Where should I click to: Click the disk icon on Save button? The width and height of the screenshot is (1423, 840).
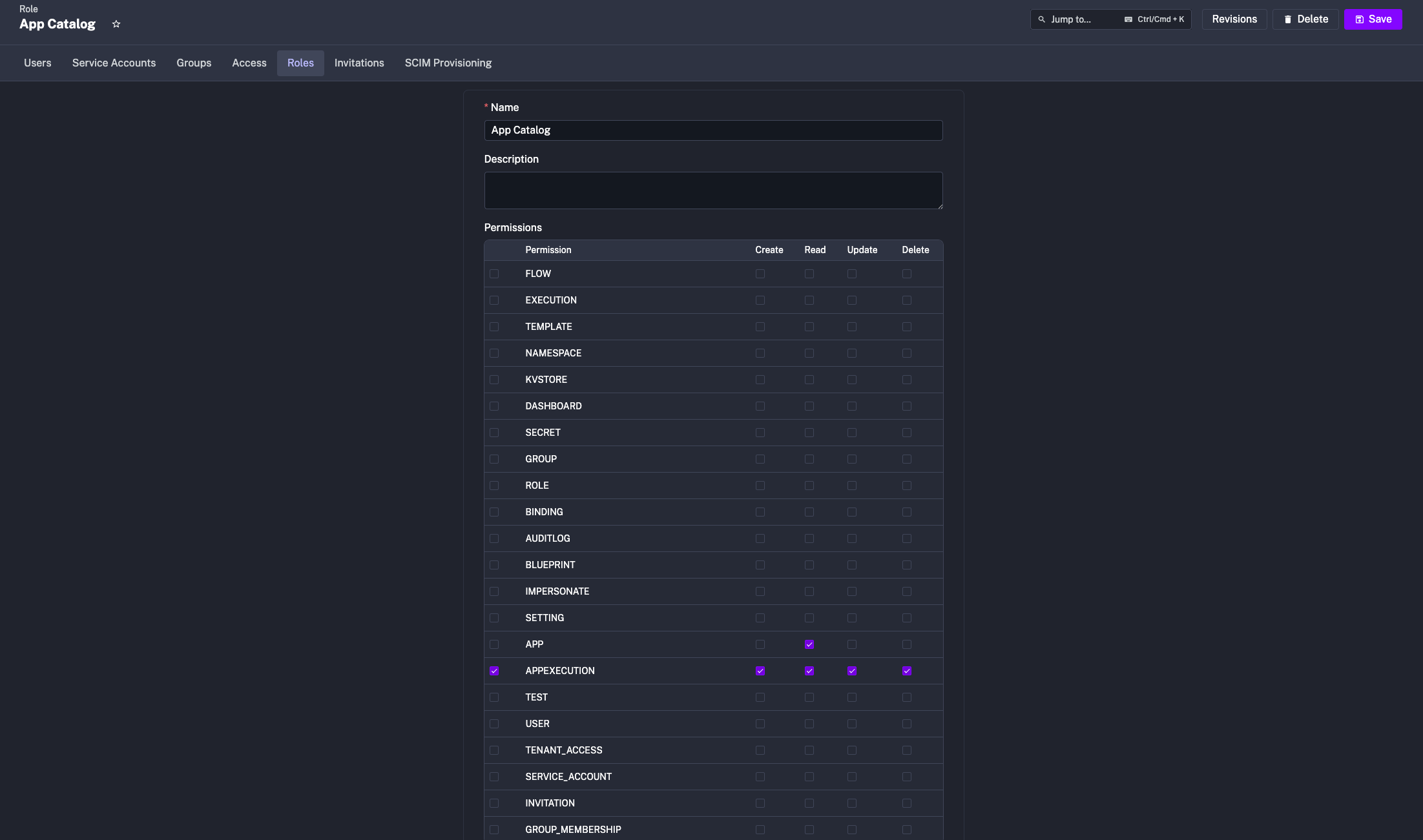(x=1359, y=19)
